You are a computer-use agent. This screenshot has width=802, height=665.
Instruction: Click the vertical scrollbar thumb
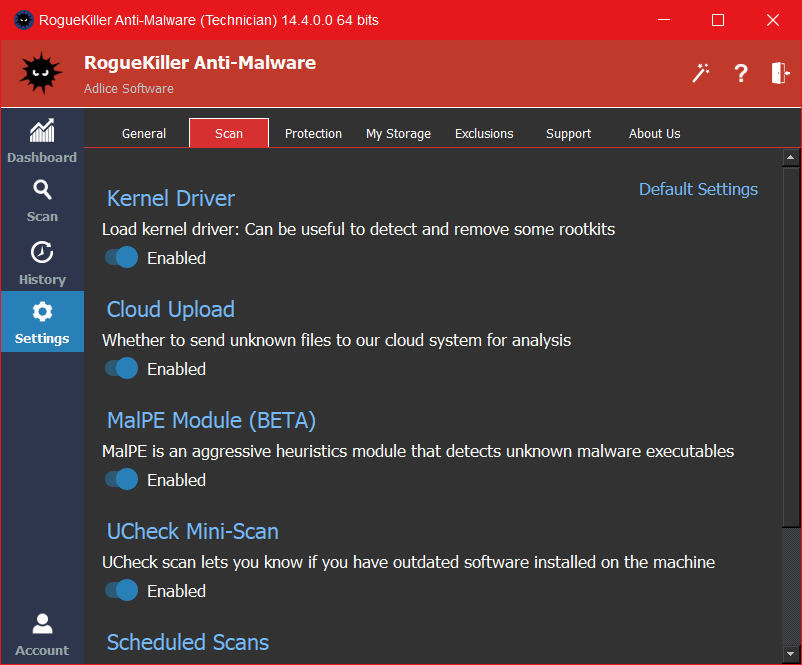[791, 347]
